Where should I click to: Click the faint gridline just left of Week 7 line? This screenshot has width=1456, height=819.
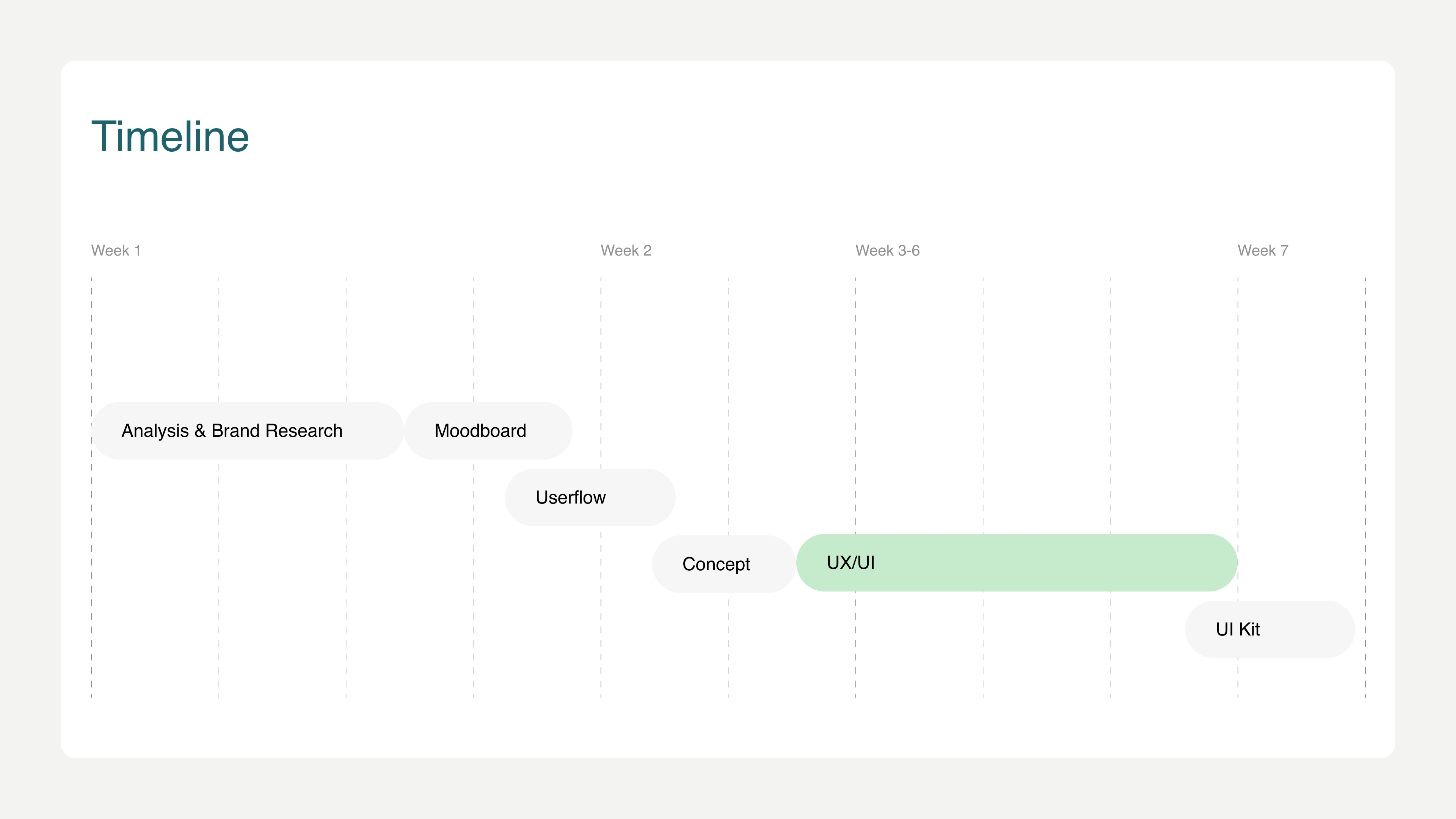point(1111,339)
